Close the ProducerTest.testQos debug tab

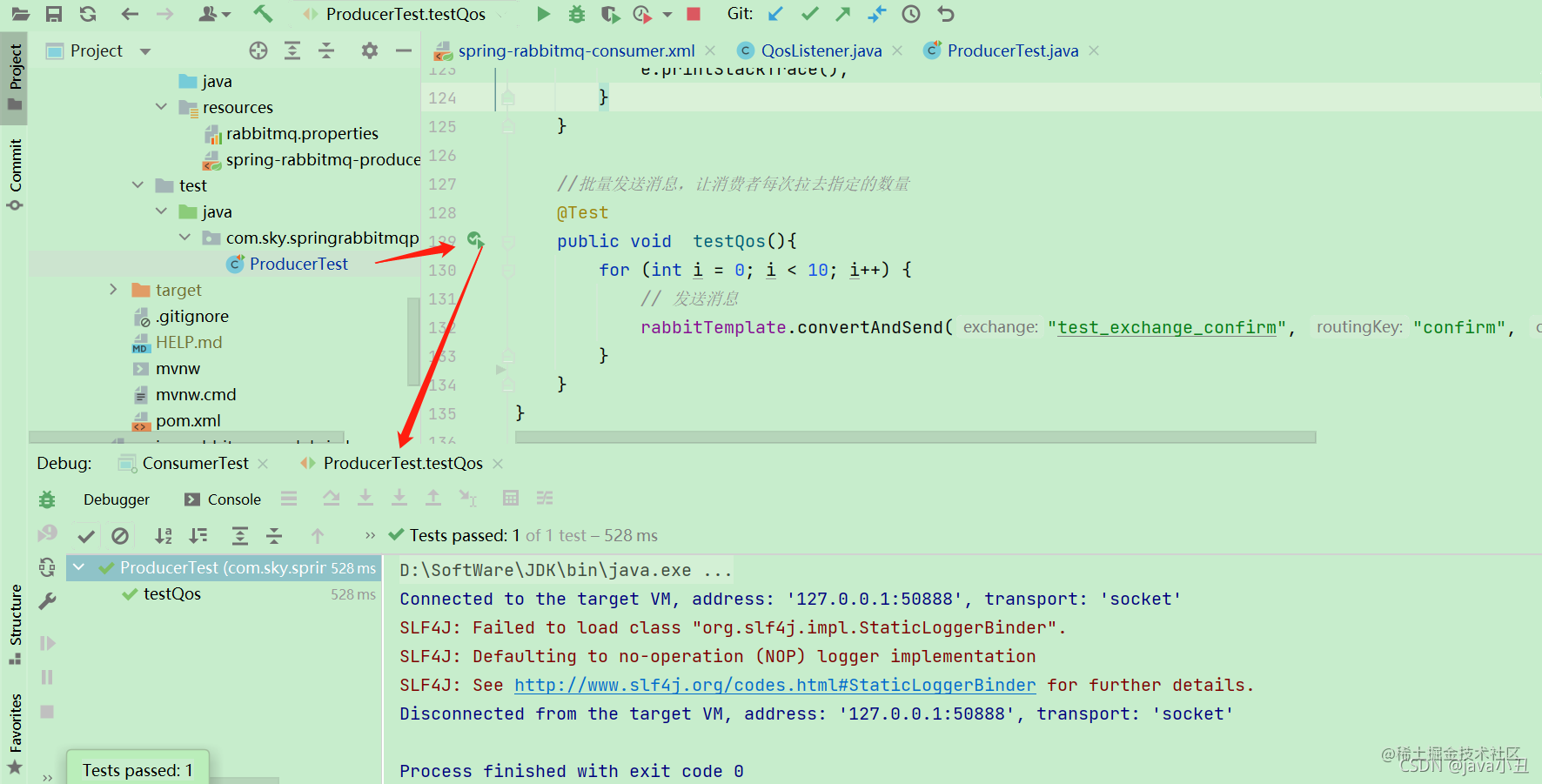[498, 464]
